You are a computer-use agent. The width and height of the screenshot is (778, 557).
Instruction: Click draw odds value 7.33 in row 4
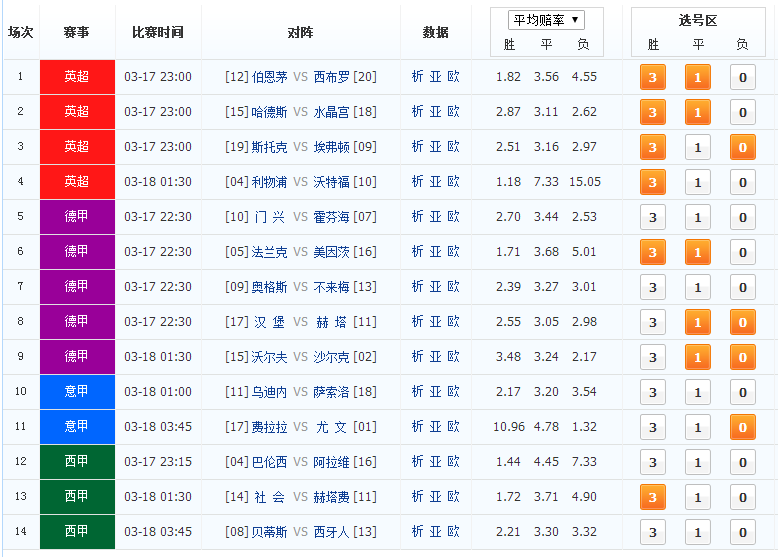click(x=546, y=182)
